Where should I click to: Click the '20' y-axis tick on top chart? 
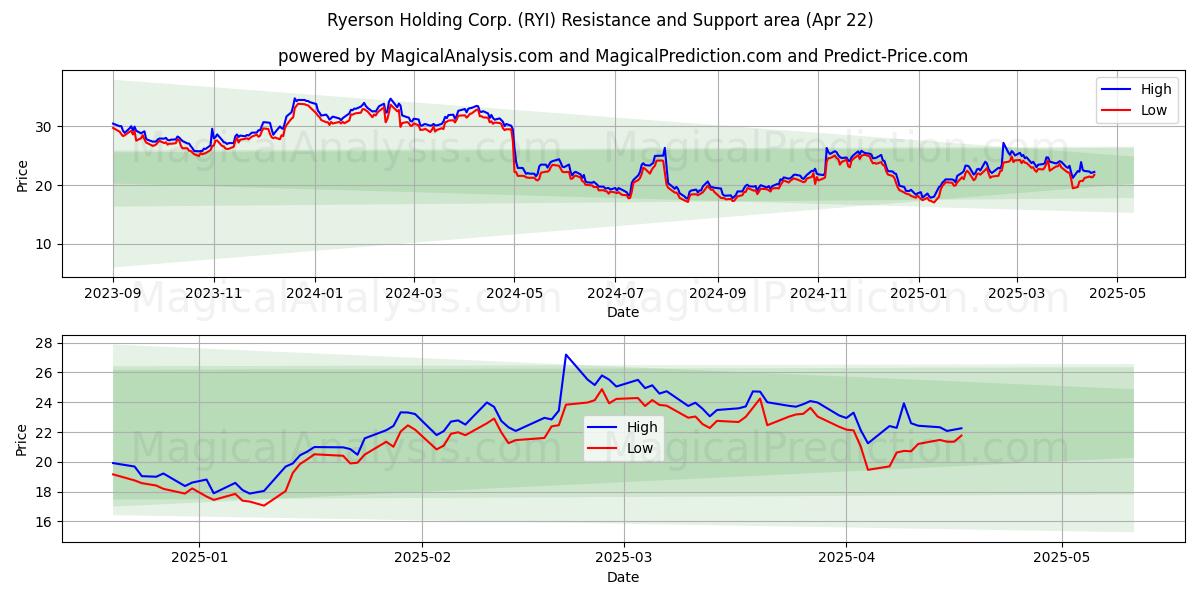[x=45, y=185]
